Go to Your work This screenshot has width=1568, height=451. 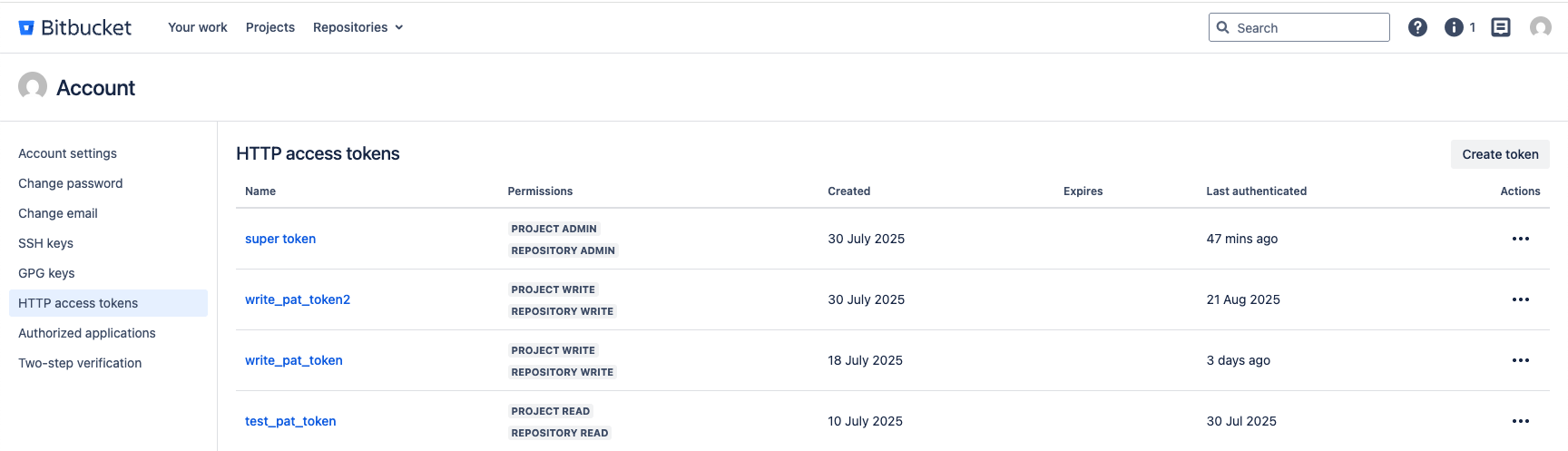coord(198,27)
